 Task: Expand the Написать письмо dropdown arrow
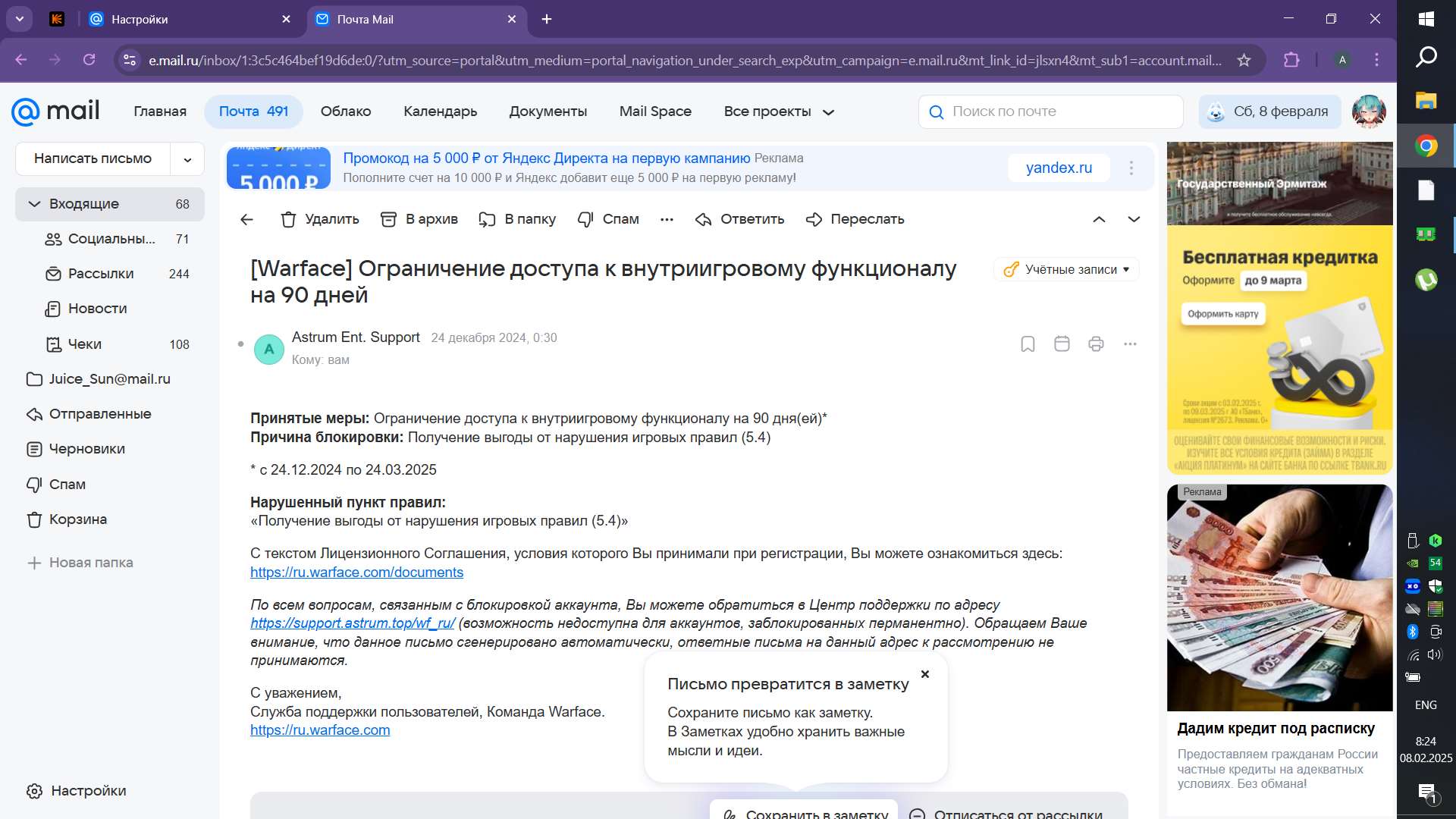187,159
